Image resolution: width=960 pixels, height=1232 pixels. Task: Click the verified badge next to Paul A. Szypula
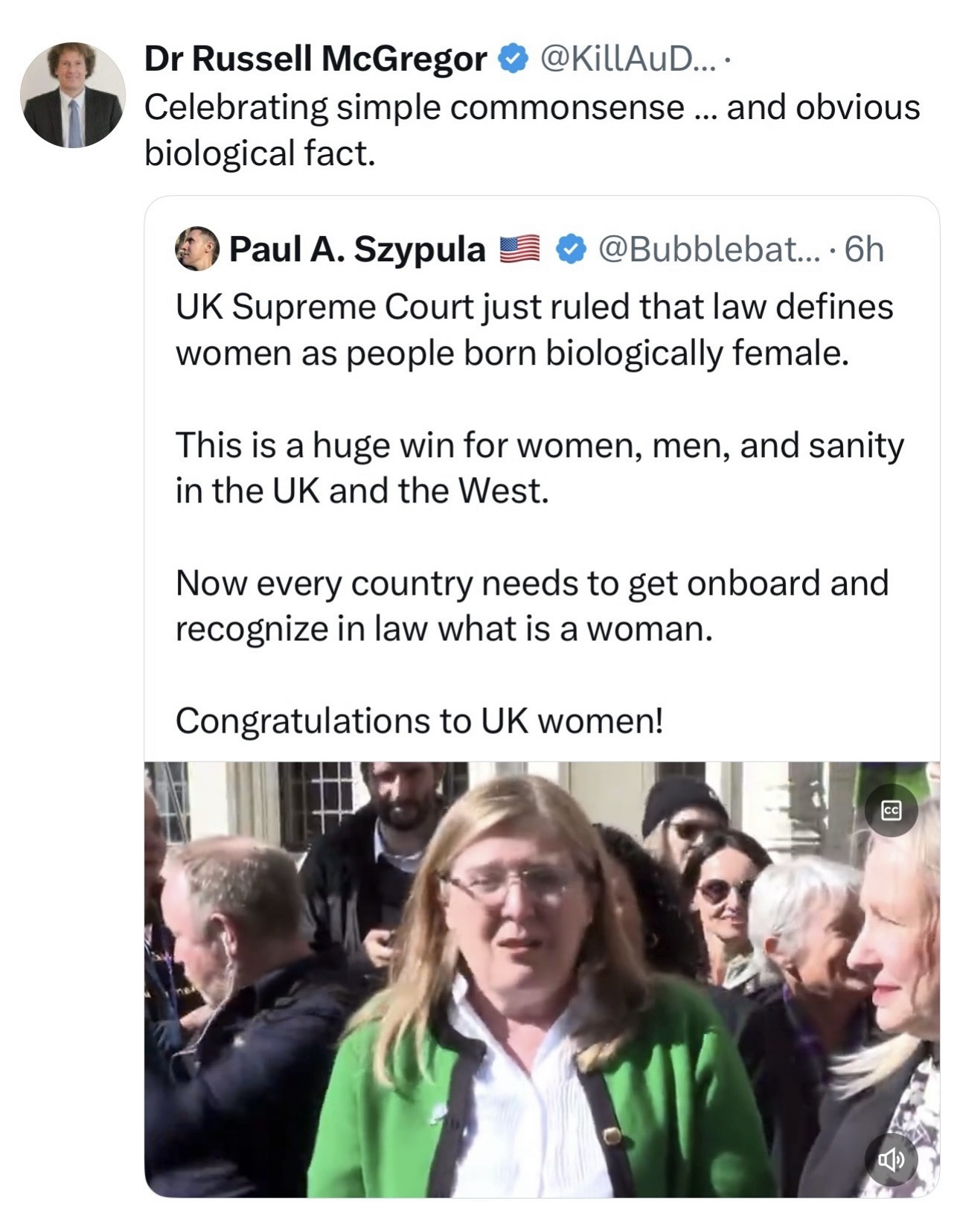571,249
